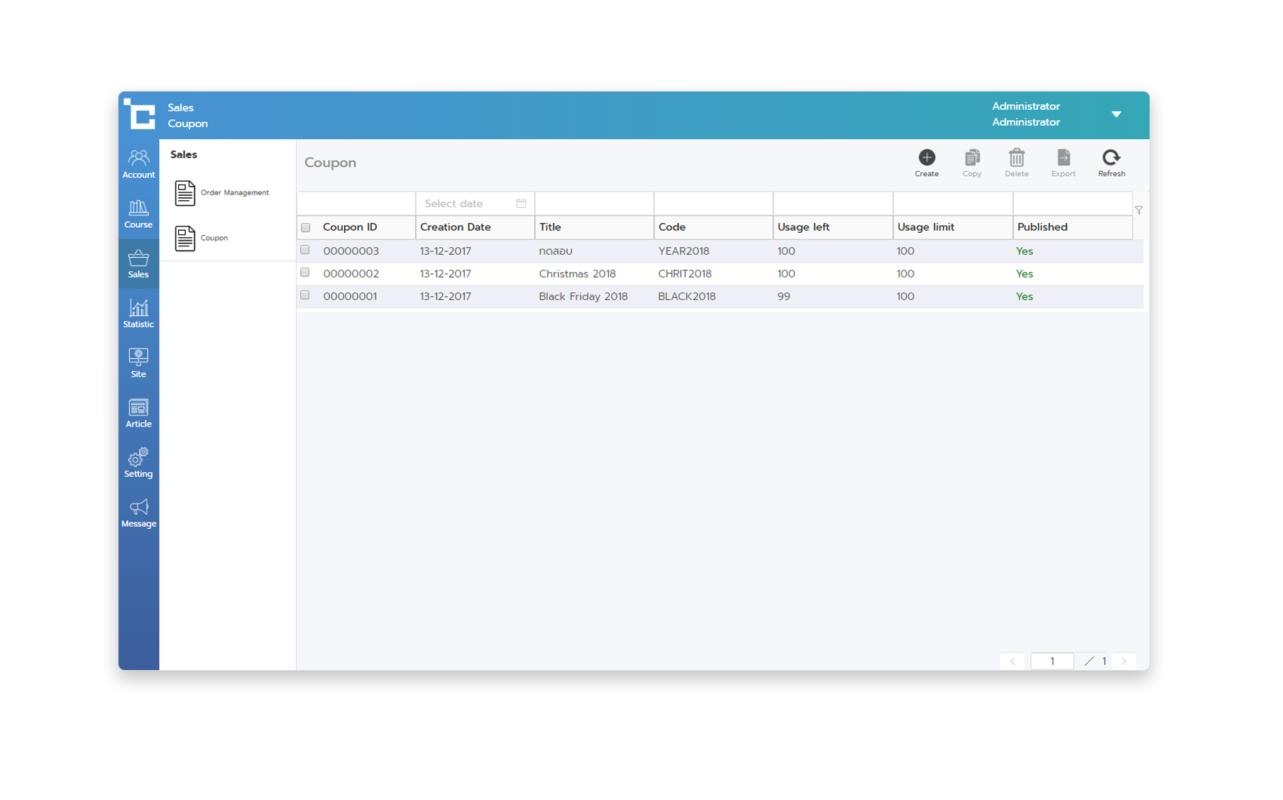Go to next page arrow

(x=1124, y=661)
